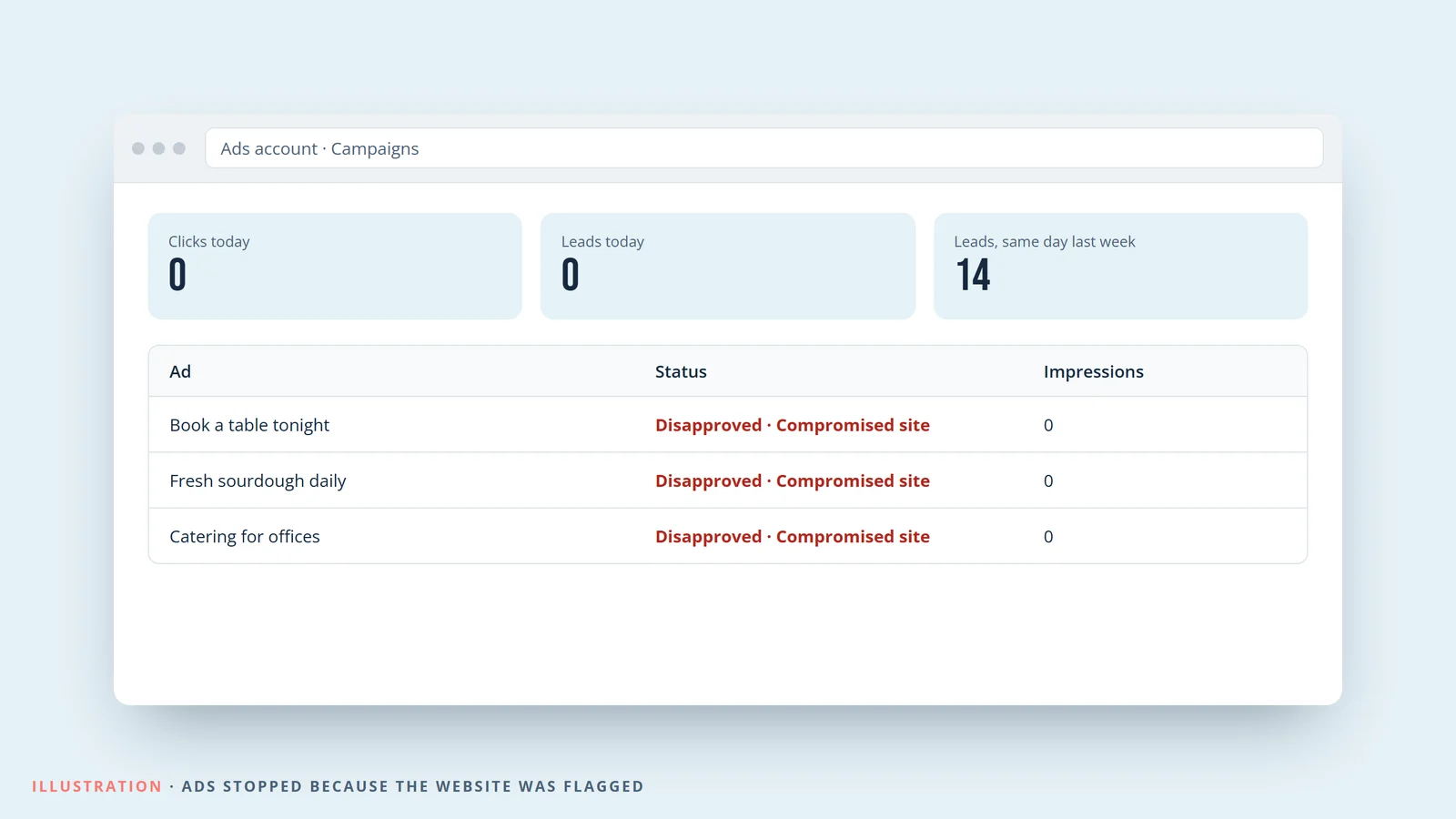Open the Leads today card

pyautogui.click(x=728, y=266)
